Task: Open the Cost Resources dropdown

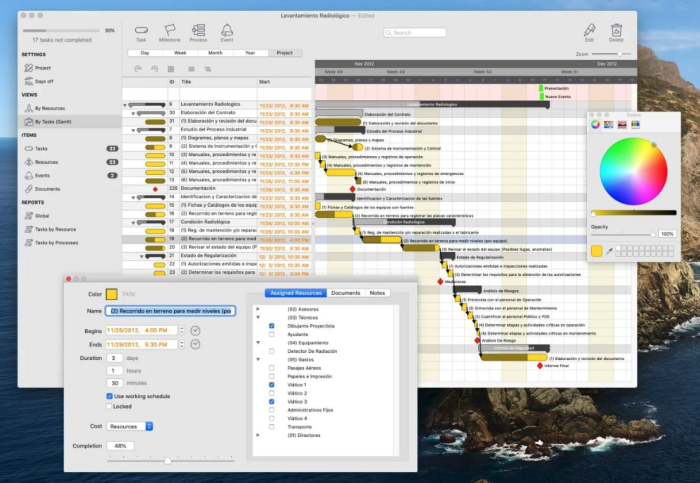Action: point(130,426)
